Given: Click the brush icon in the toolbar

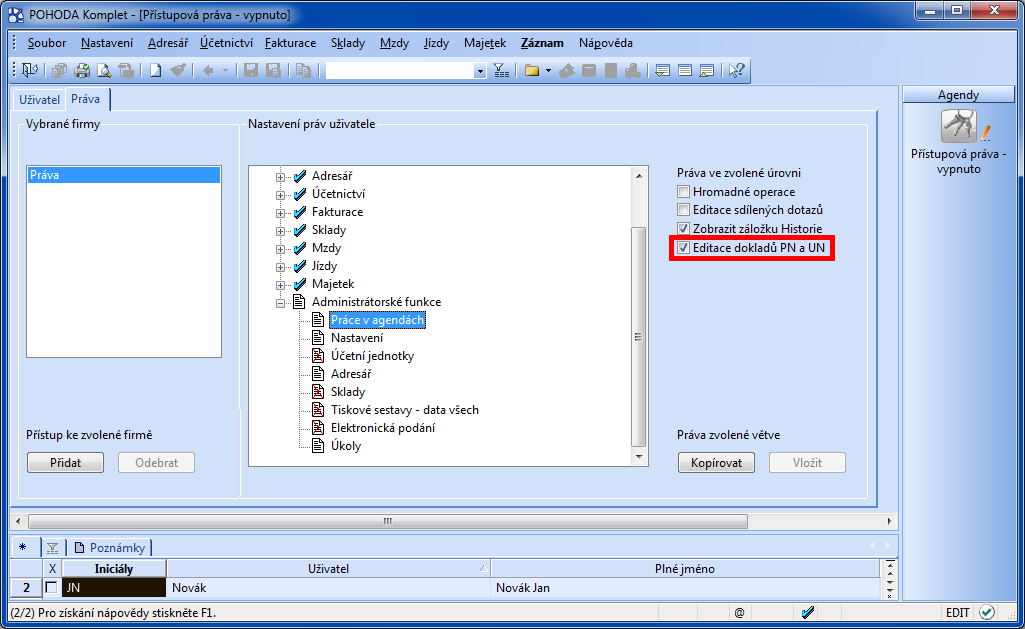Looking at the screenshot, I should point(178,70).
